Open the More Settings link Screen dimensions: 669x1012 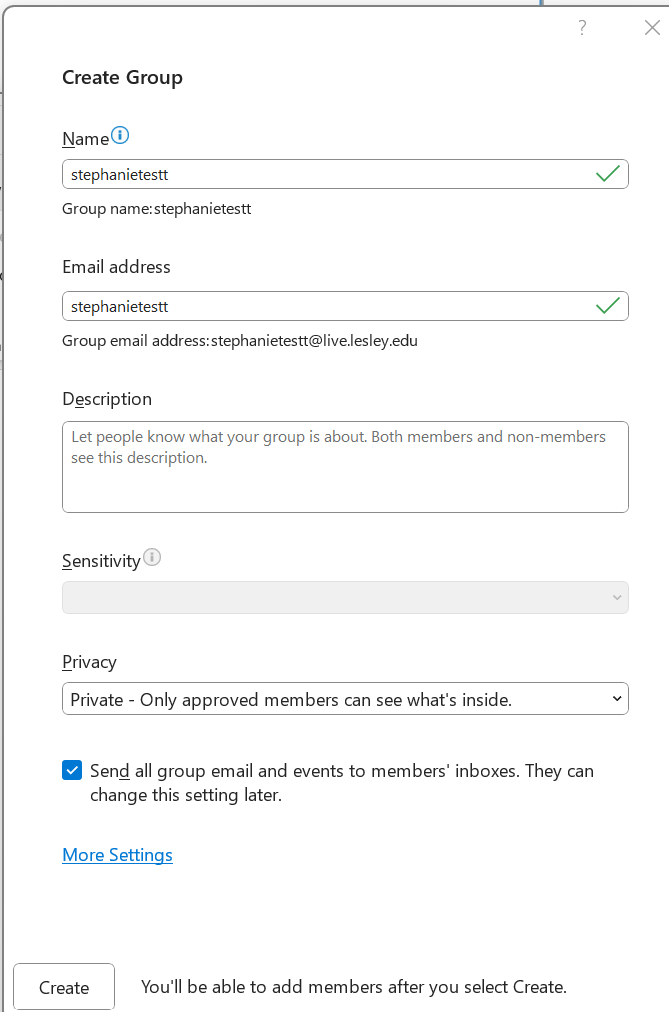(117, 855)
